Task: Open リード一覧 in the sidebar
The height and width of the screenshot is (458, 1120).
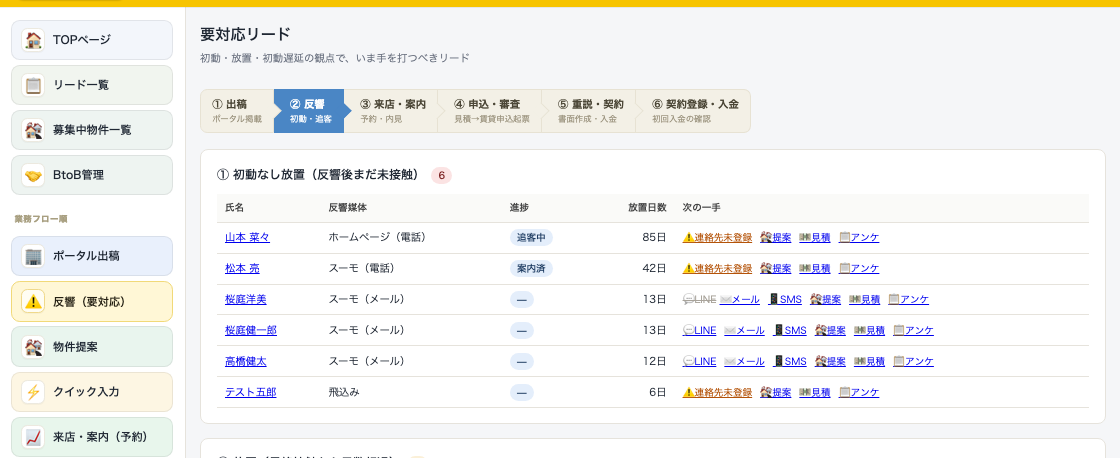Action: pos(91,85)
